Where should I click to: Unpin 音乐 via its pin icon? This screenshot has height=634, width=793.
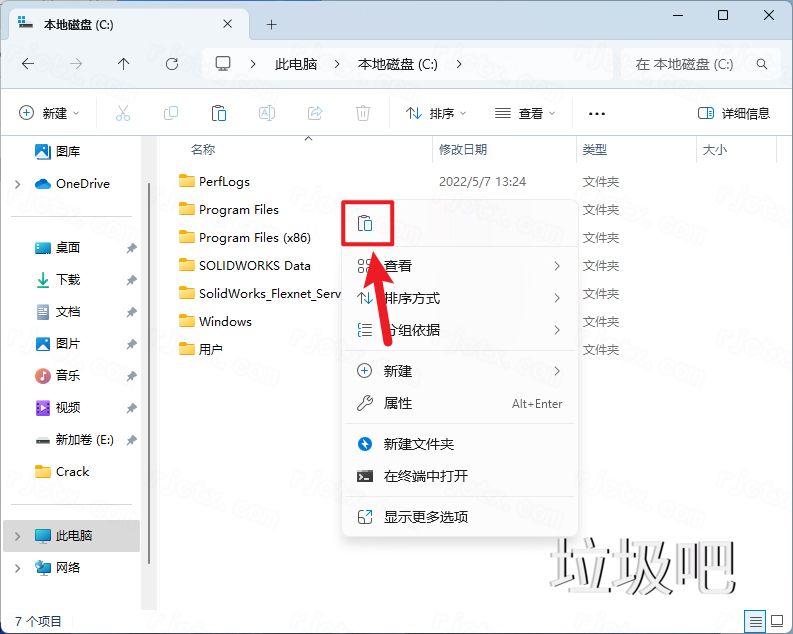pyautogui.click(x=131, y=376)
